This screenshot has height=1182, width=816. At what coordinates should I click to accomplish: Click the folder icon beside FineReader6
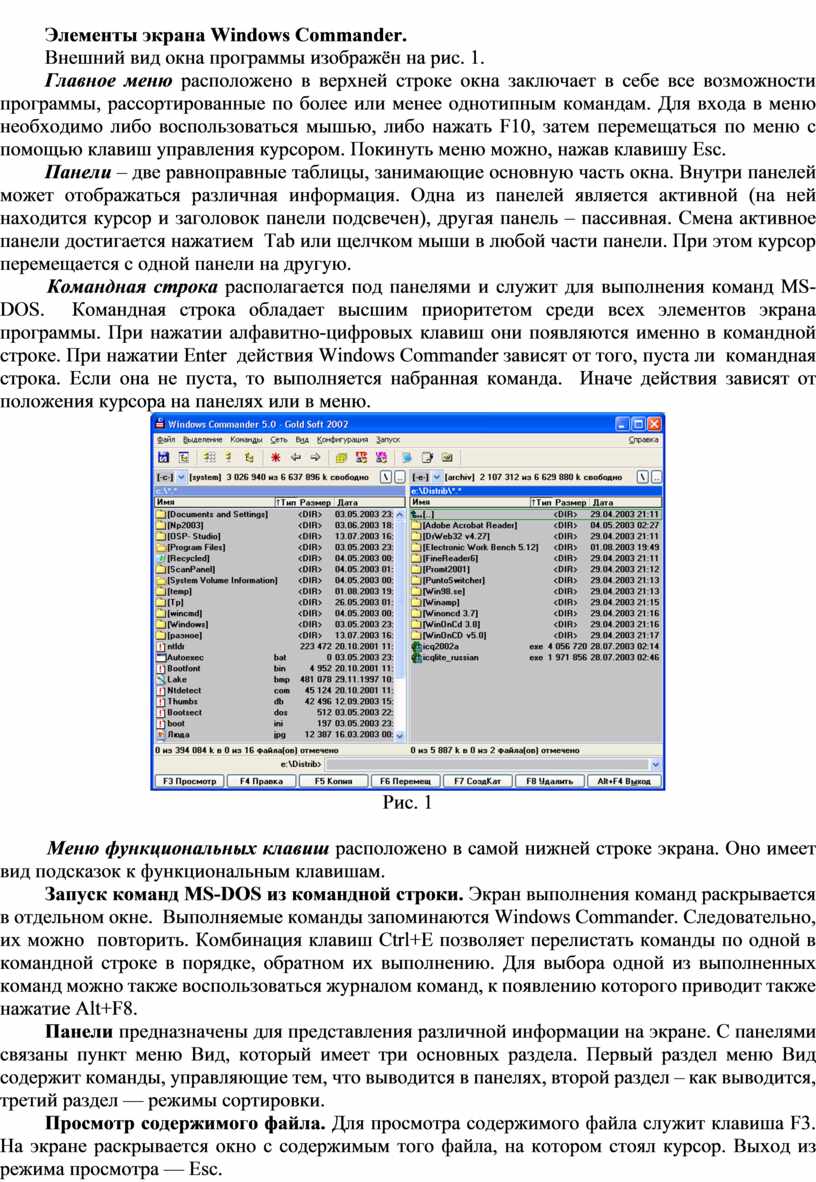[x=416, y=559]
